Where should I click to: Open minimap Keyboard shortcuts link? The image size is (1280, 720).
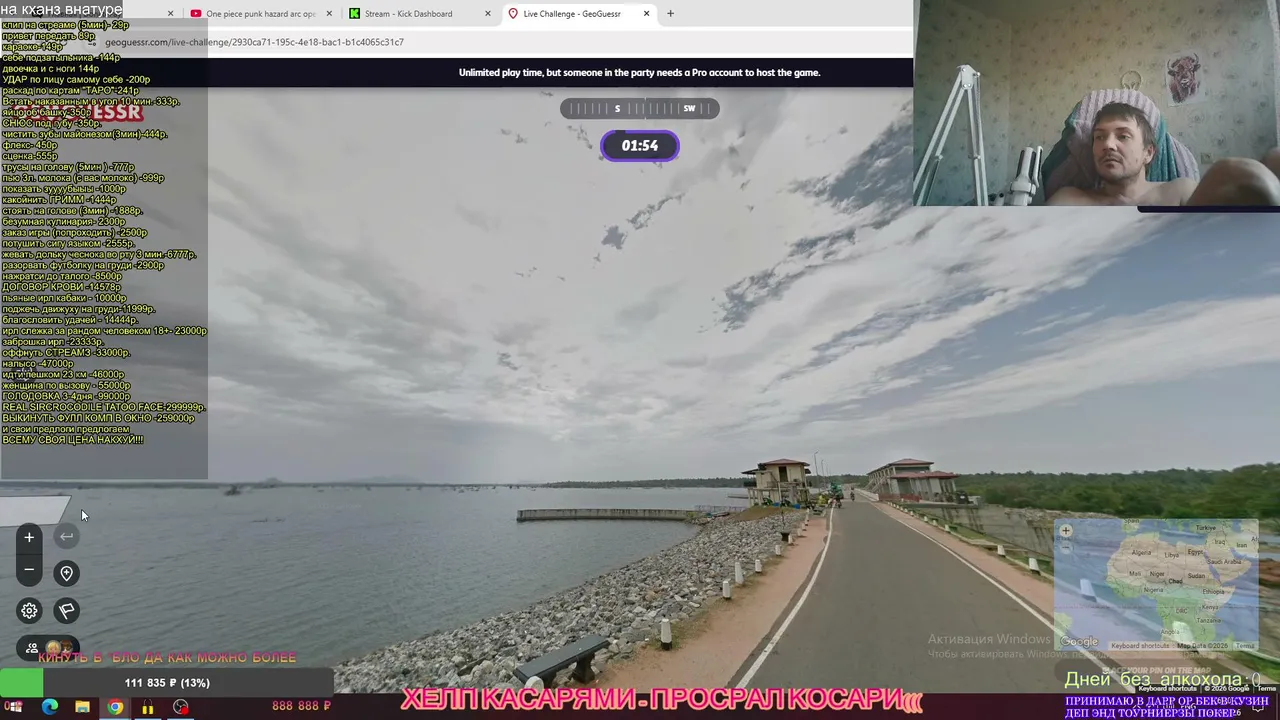[x=1140, y=646]
